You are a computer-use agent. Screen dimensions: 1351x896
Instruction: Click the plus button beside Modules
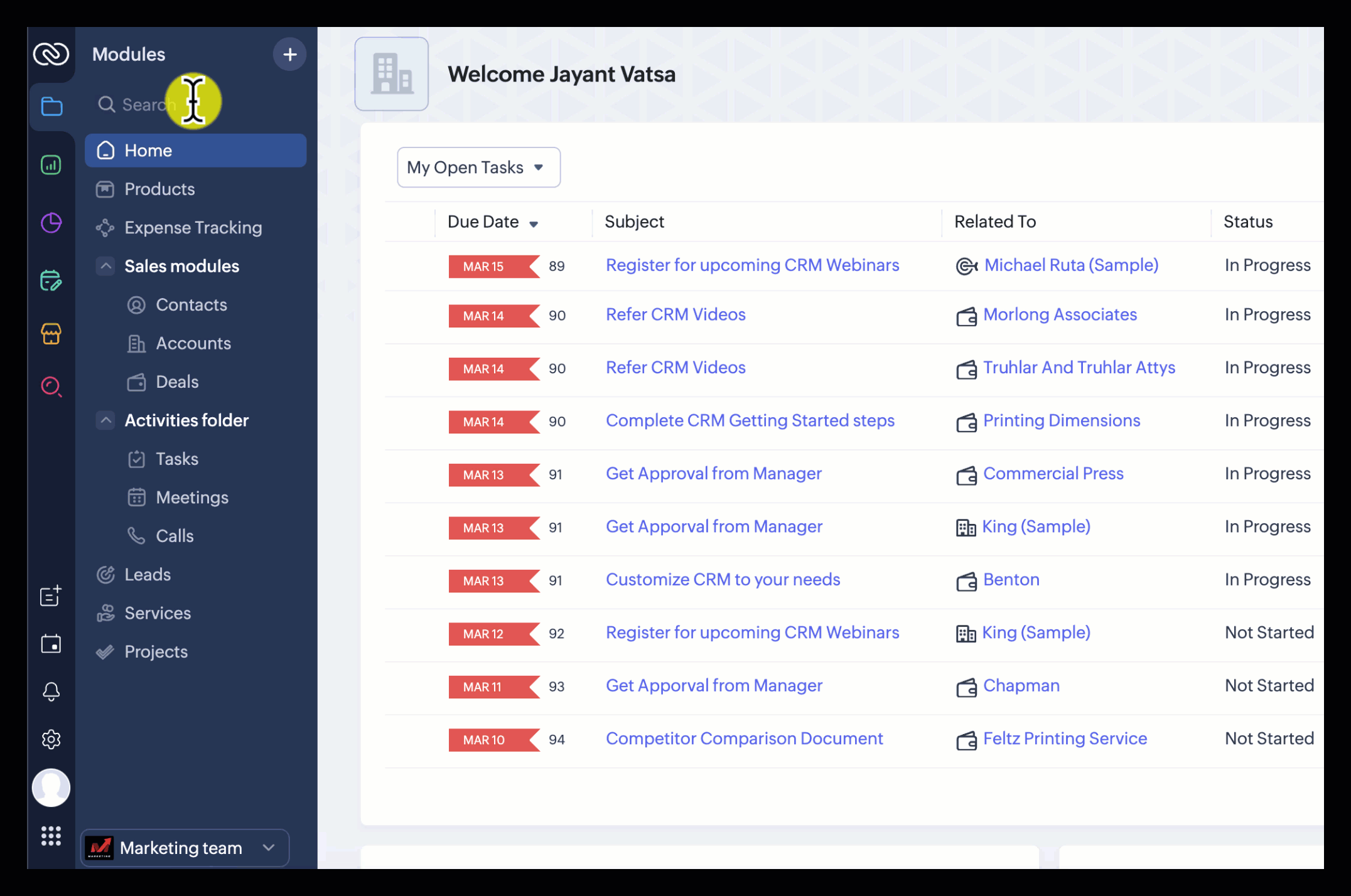289,55
